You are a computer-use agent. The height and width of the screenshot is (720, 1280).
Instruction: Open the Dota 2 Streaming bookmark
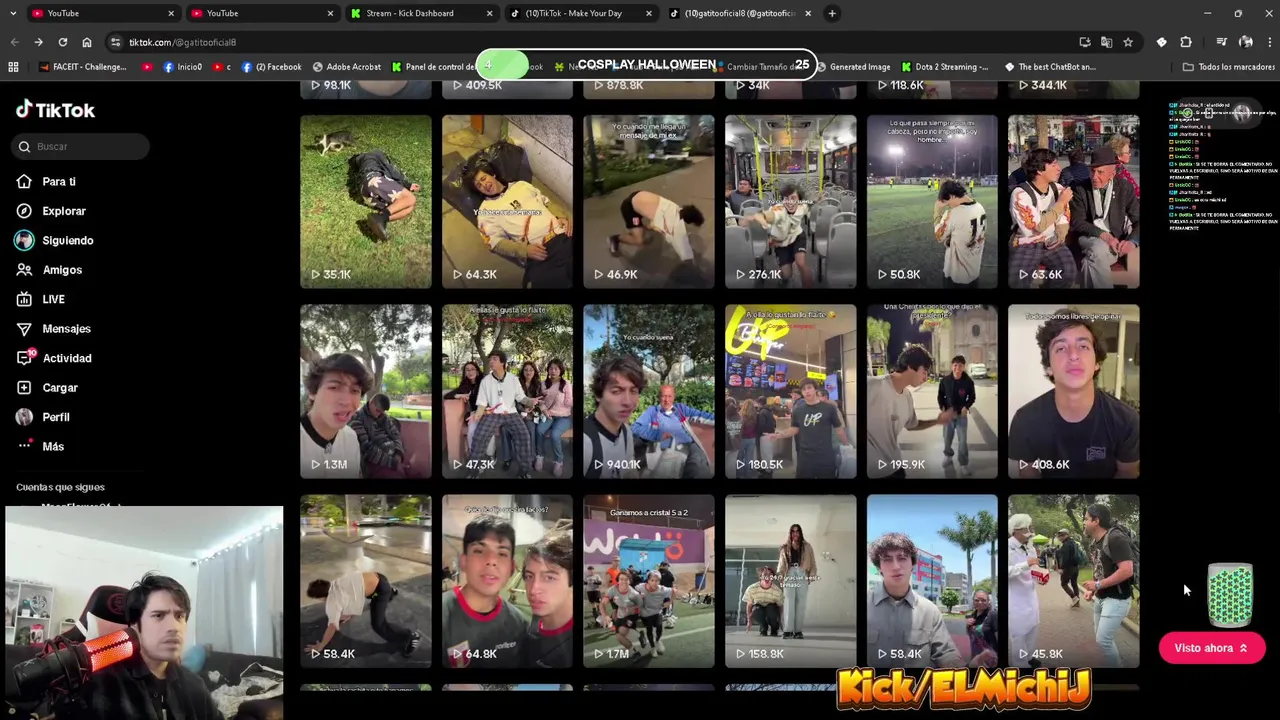click(x=944, y=67)
